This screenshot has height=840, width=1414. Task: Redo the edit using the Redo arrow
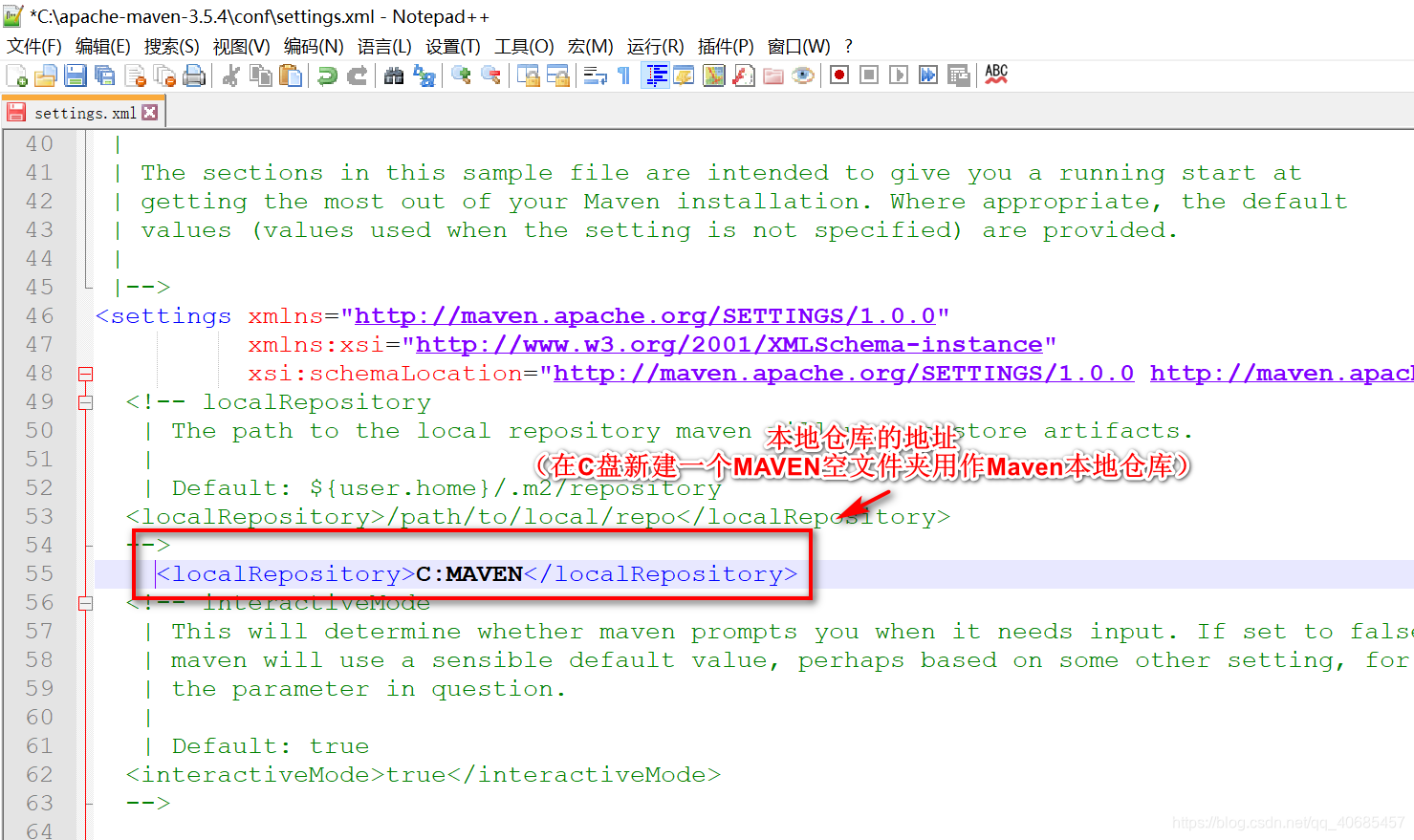(357, 75)
